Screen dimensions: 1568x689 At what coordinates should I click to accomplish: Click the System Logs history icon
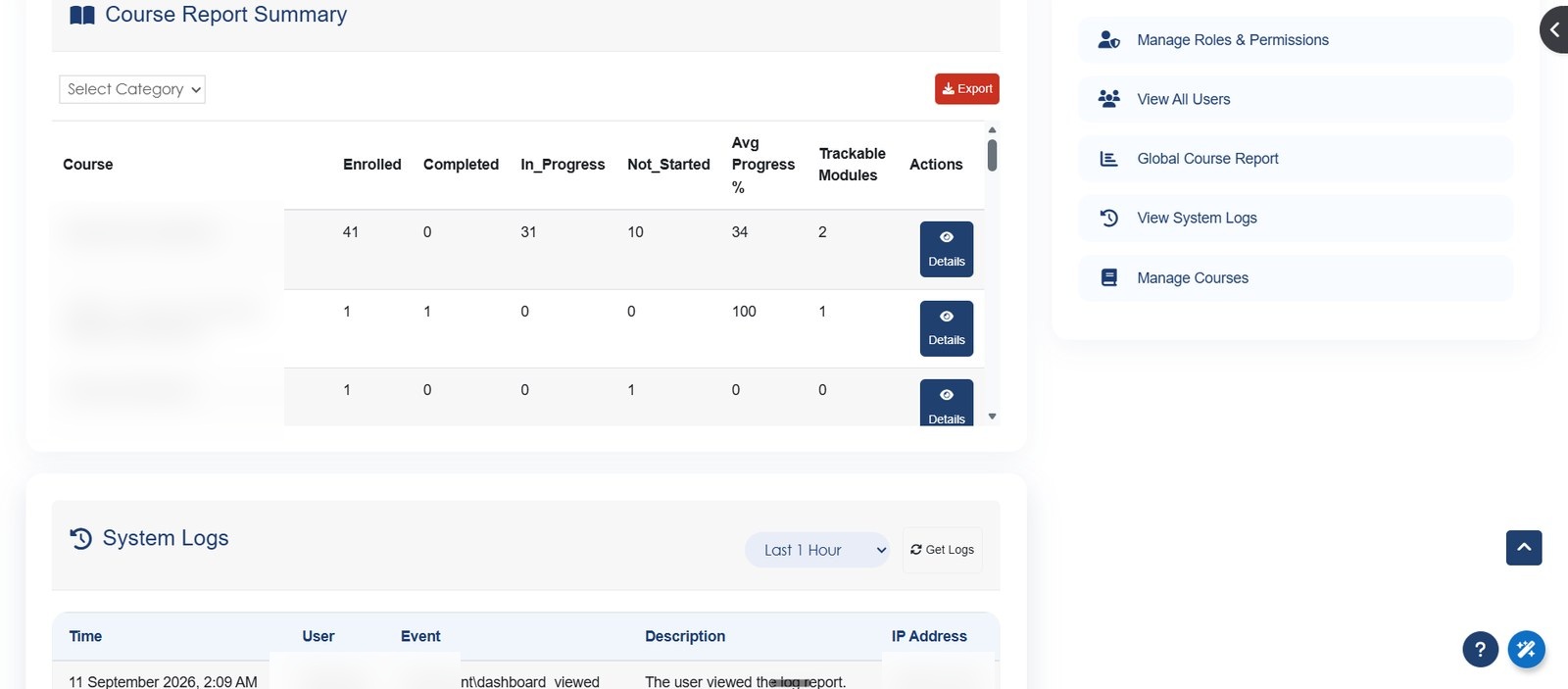[81, 538]
